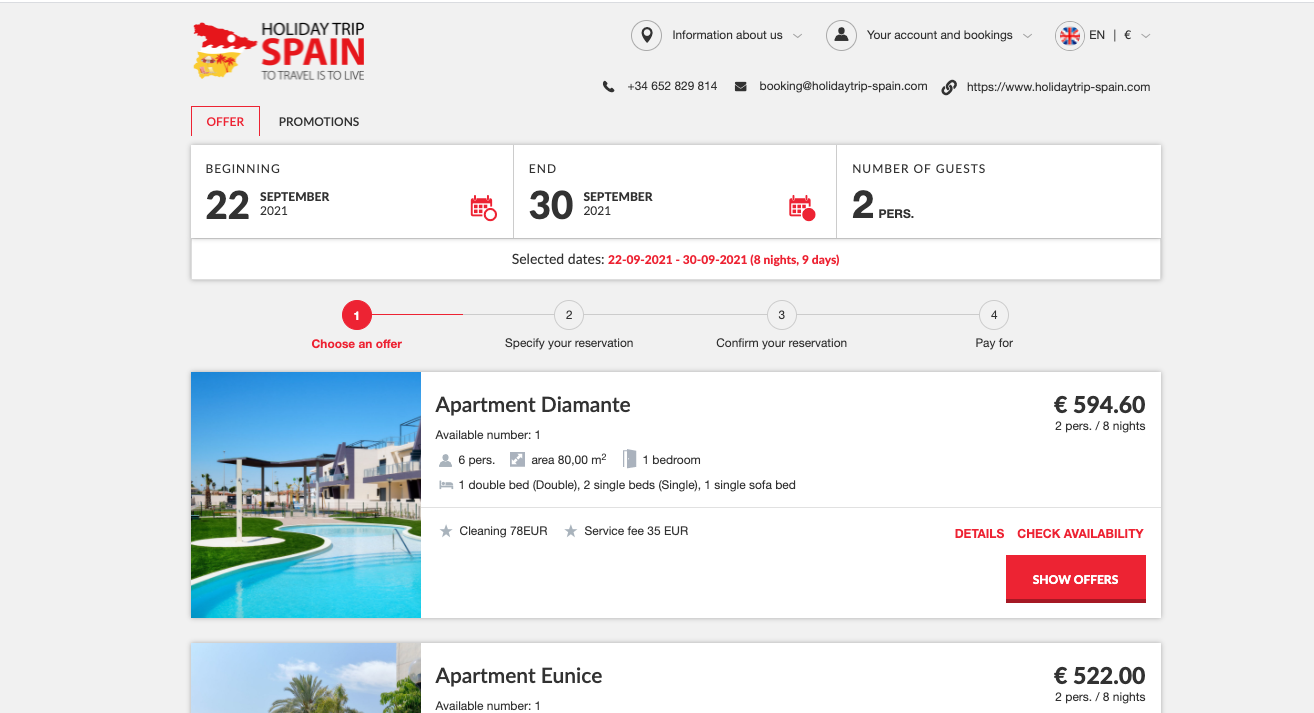
Task: Expand Your account and bookings menu
Action: tap(948, 36)
